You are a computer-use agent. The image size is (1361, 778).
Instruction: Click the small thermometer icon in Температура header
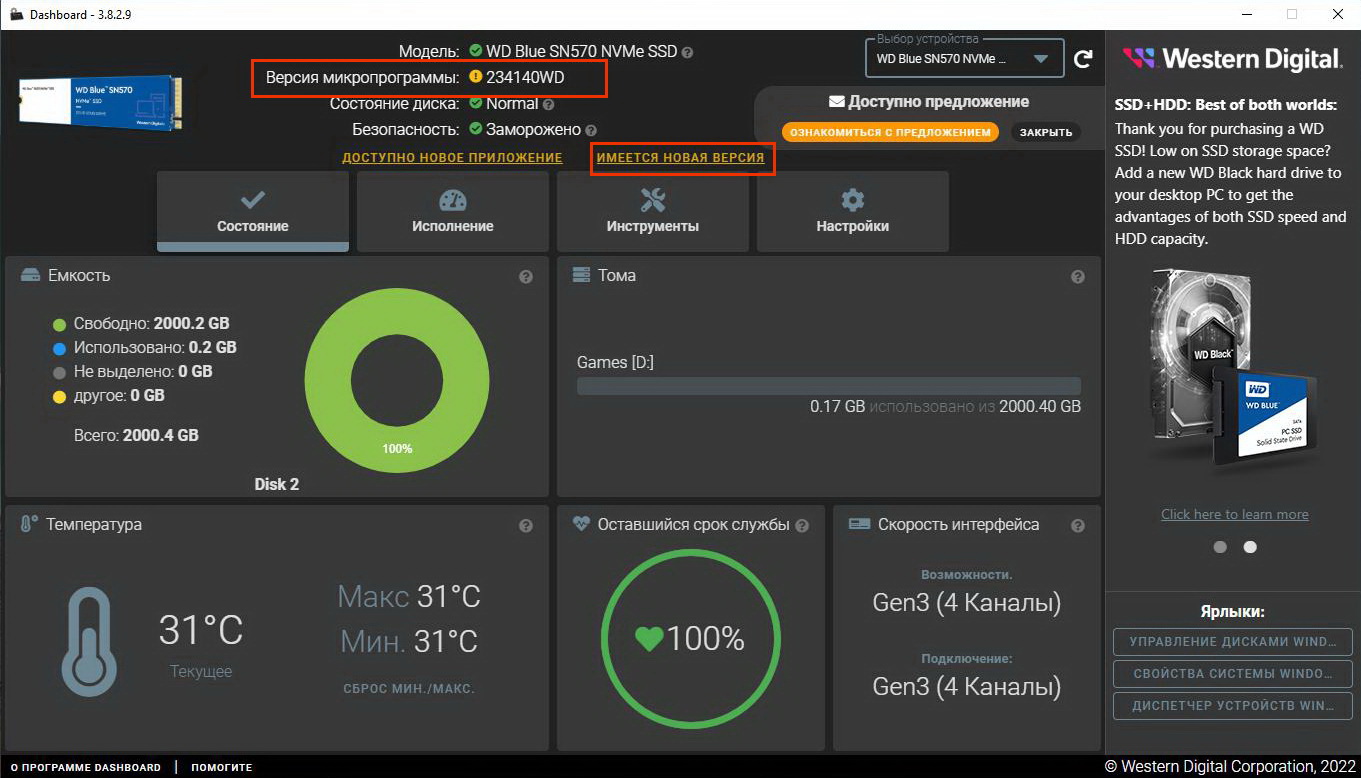click(x=29, y=524)
